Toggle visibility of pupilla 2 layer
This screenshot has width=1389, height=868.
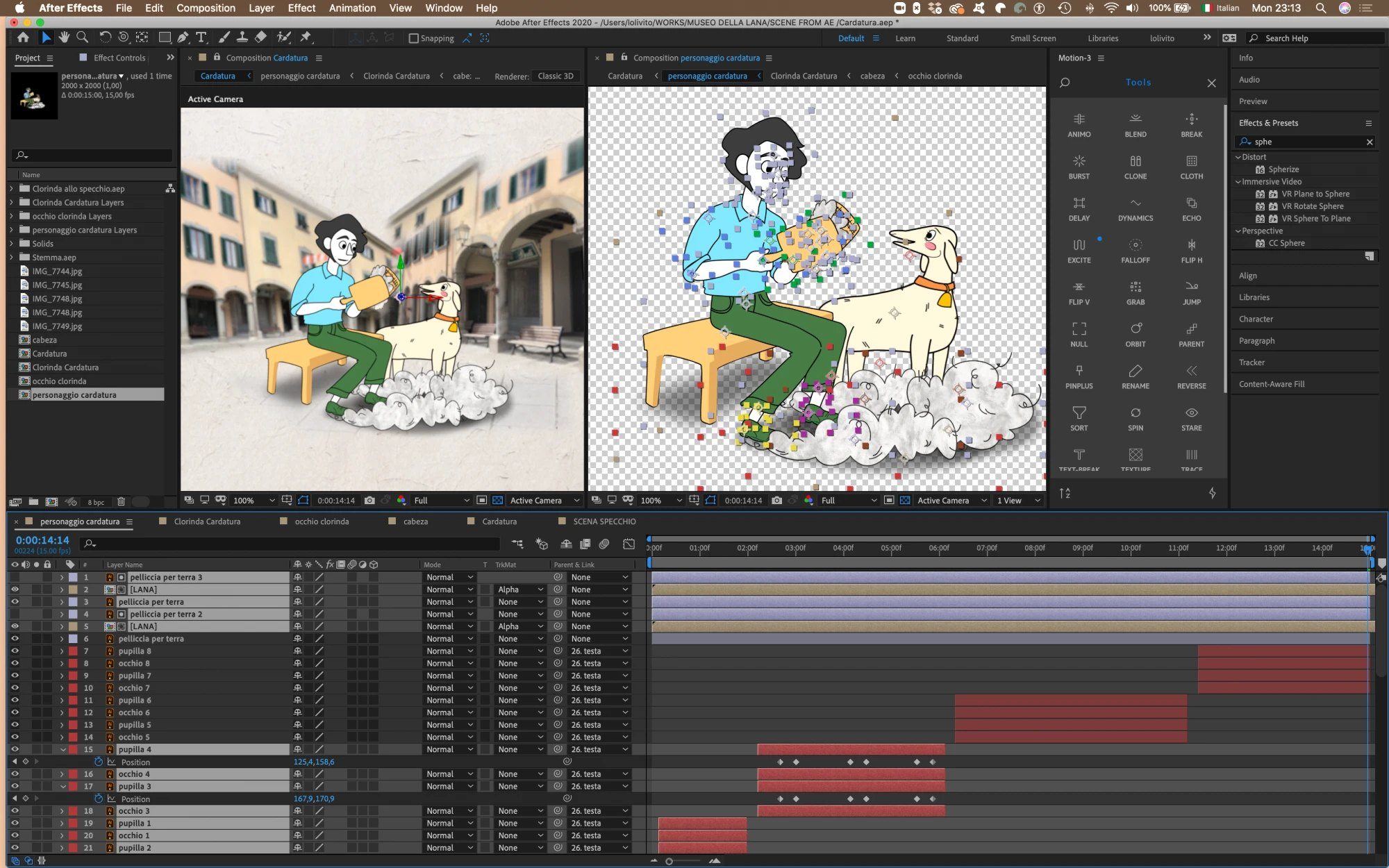(x=15, y=847)
